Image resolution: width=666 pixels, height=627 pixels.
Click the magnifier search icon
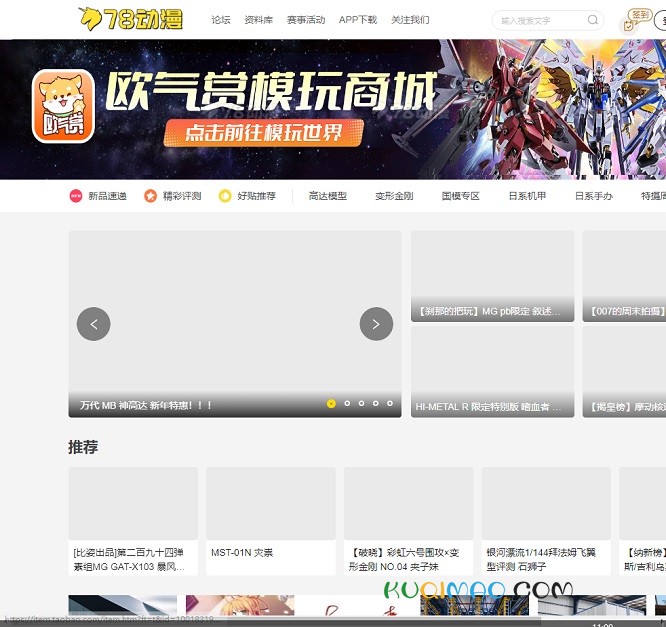(593, 20)
